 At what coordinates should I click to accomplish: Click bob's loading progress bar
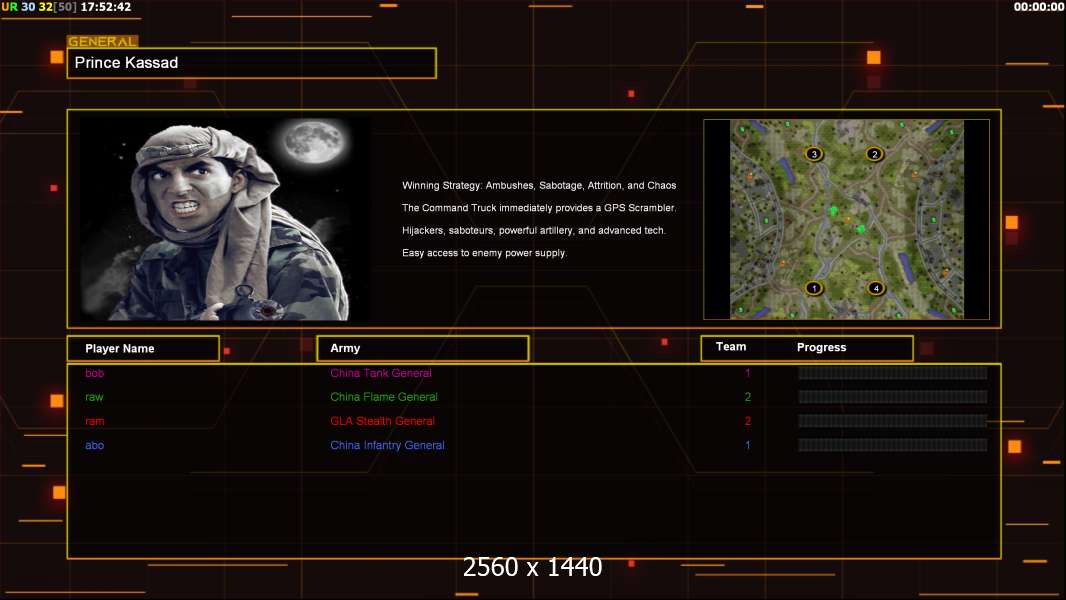click(x=892, y=373)
